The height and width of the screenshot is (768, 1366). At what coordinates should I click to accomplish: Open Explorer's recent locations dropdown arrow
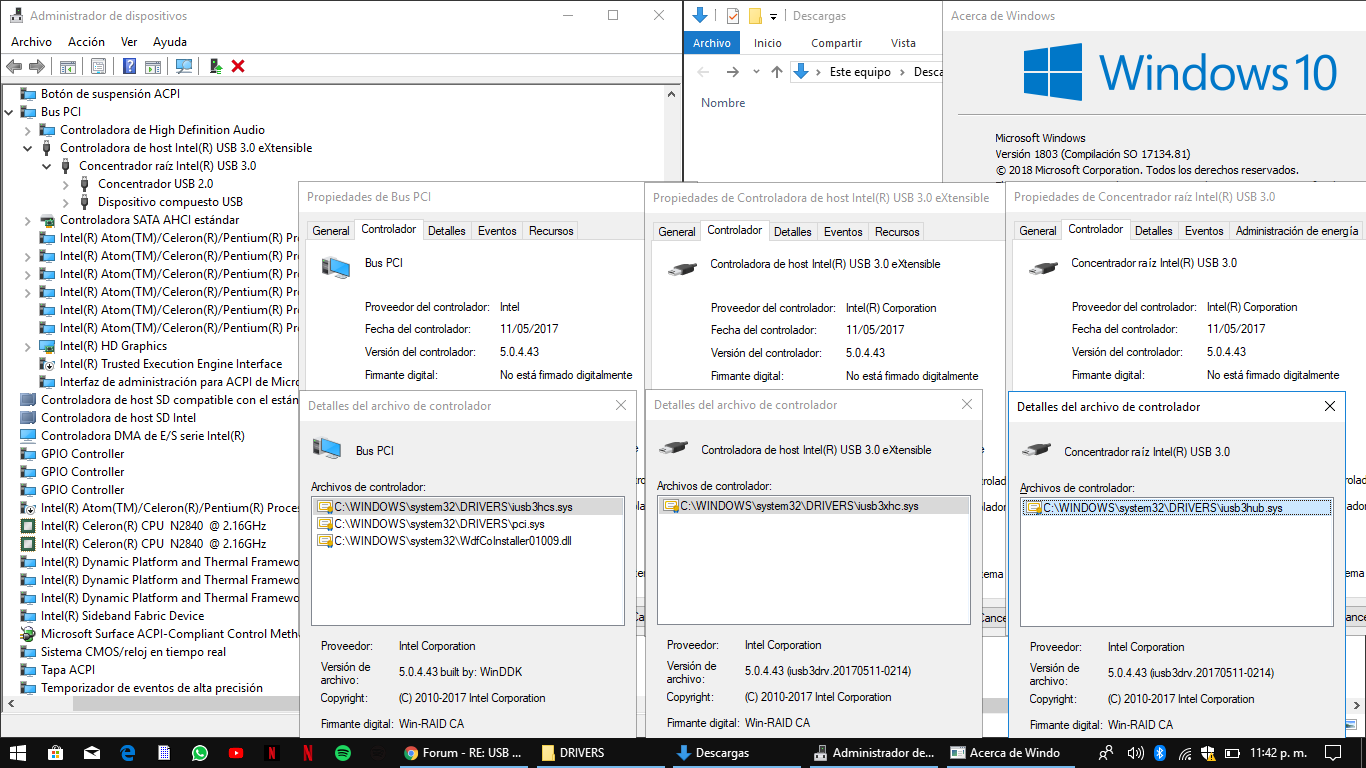click(756, 72)
